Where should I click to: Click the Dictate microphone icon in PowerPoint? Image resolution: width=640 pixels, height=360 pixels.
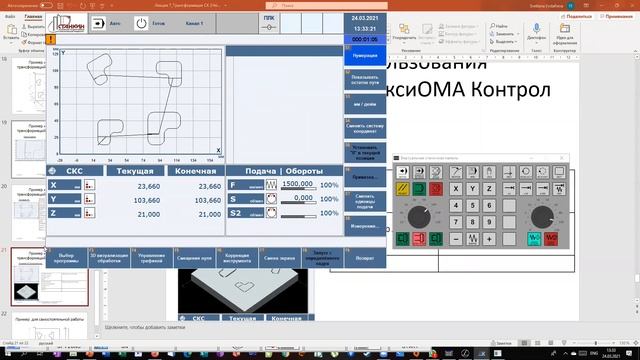(536, 29)
